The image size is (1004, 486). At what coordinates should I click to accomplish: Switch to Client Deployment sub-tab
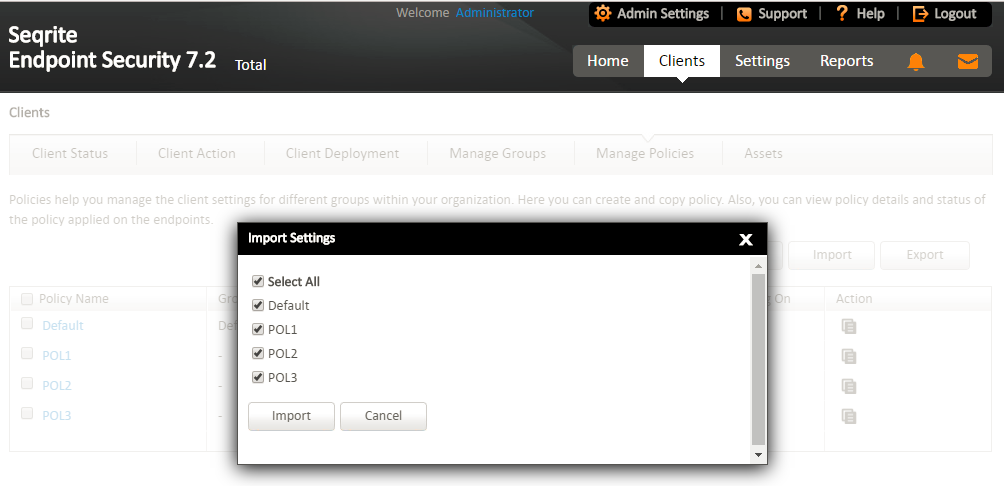click(342, 154)
